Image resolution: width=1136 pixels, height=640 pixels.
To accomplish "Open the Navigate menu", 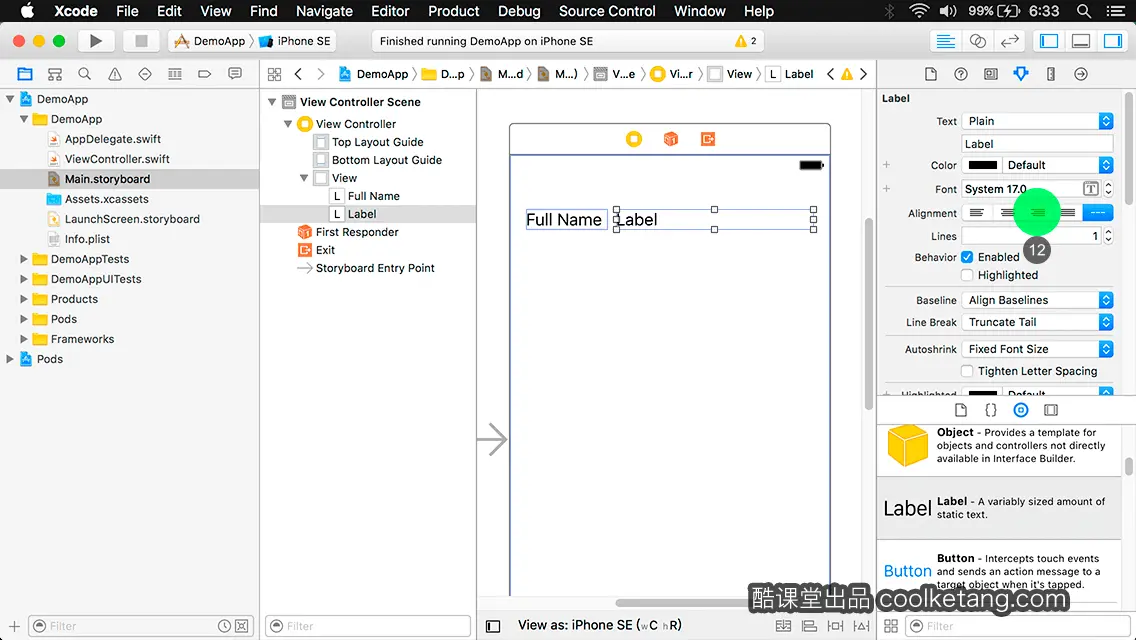I will (324, 11).
